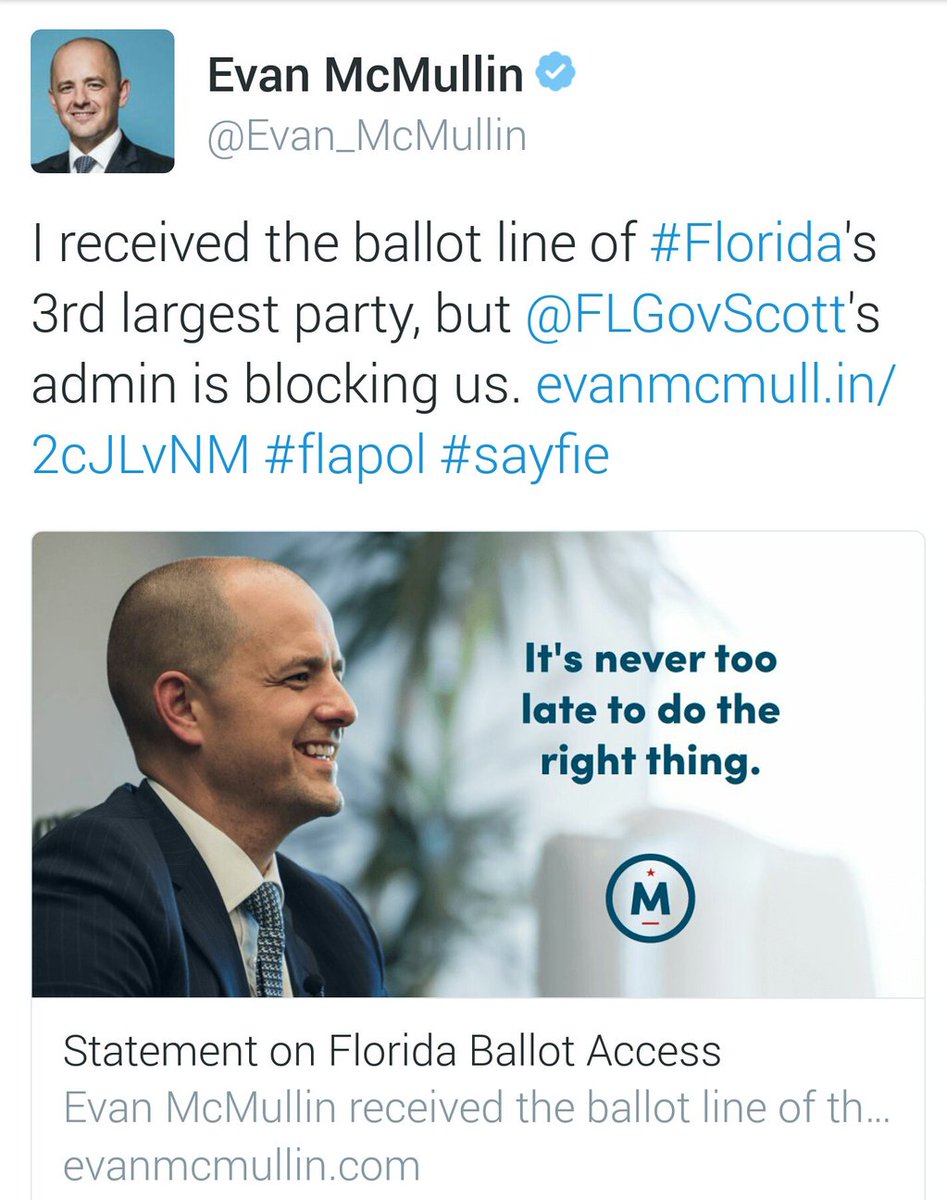Viewport: 947px width, 1200px height.
Task: Click the evanmcmullin.com domain label
Action: pos(241,1165)
